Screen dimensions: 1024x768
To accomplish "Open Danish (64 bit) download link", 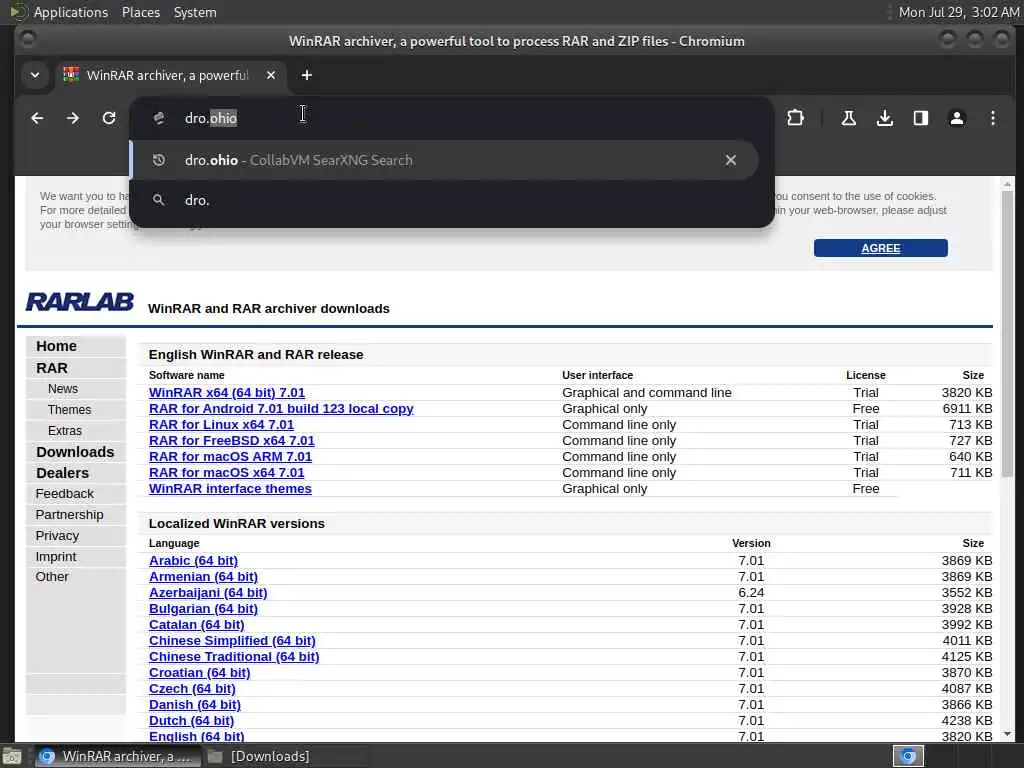I will 195,705.
